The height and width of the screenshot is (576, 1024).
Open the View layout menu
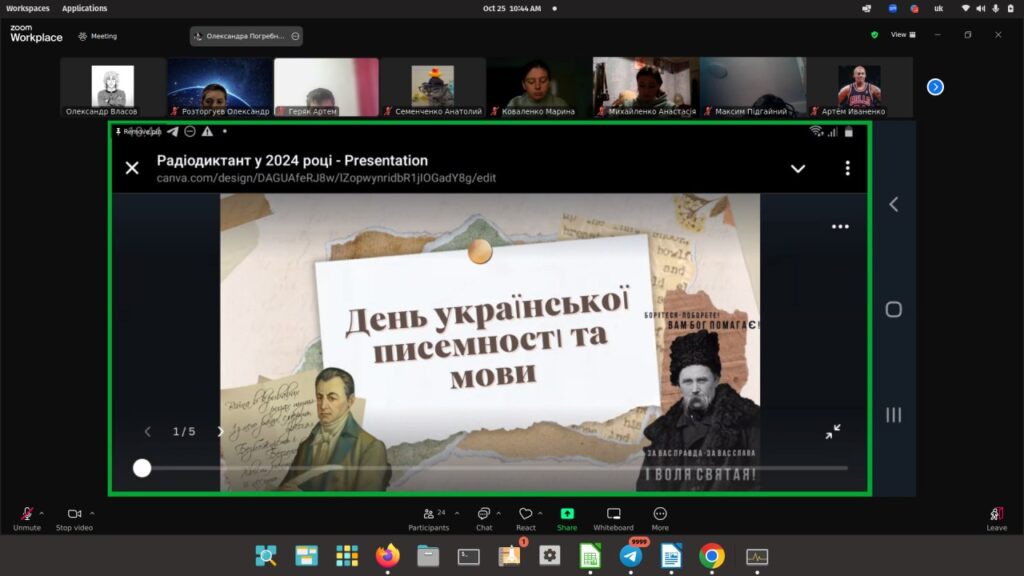pos(903,35)
